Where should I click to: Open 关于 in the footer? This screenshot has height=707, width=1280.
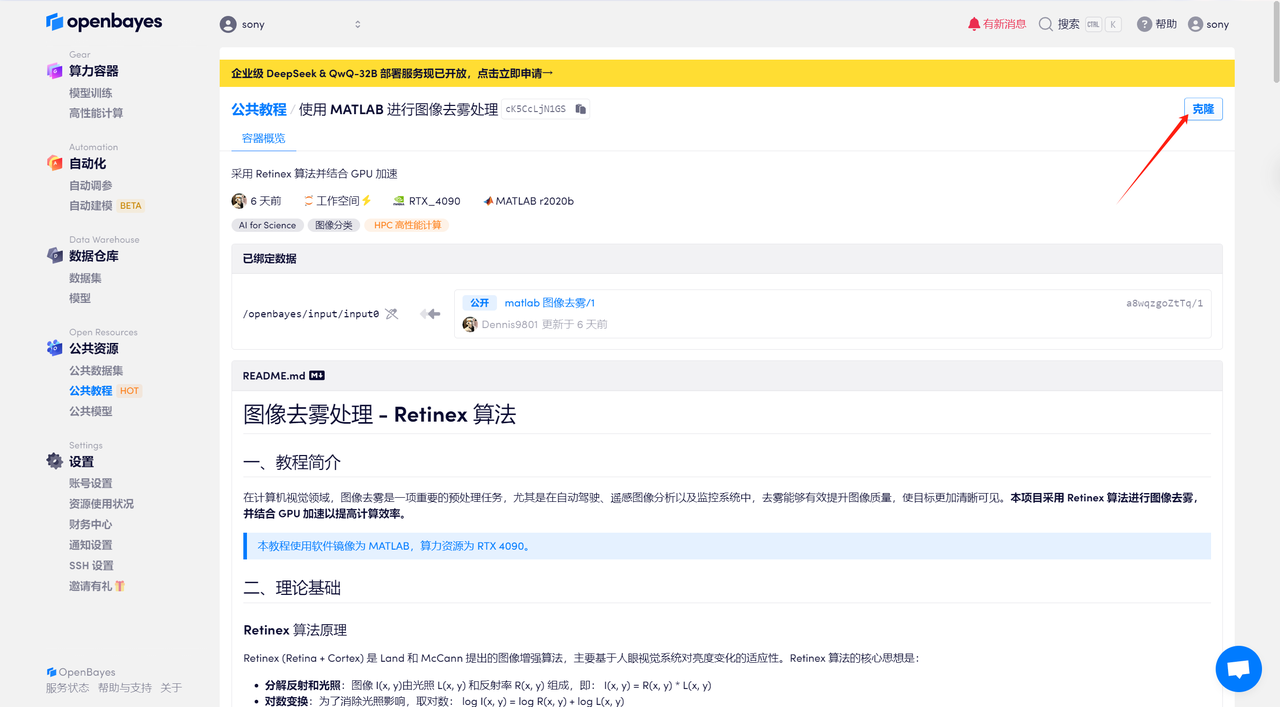coord(171,688)
